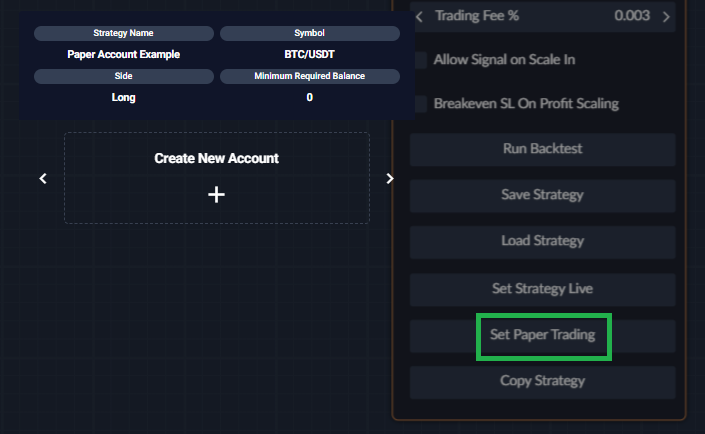
Task: Click Create New Account heading
Action: tap(216, 158)
